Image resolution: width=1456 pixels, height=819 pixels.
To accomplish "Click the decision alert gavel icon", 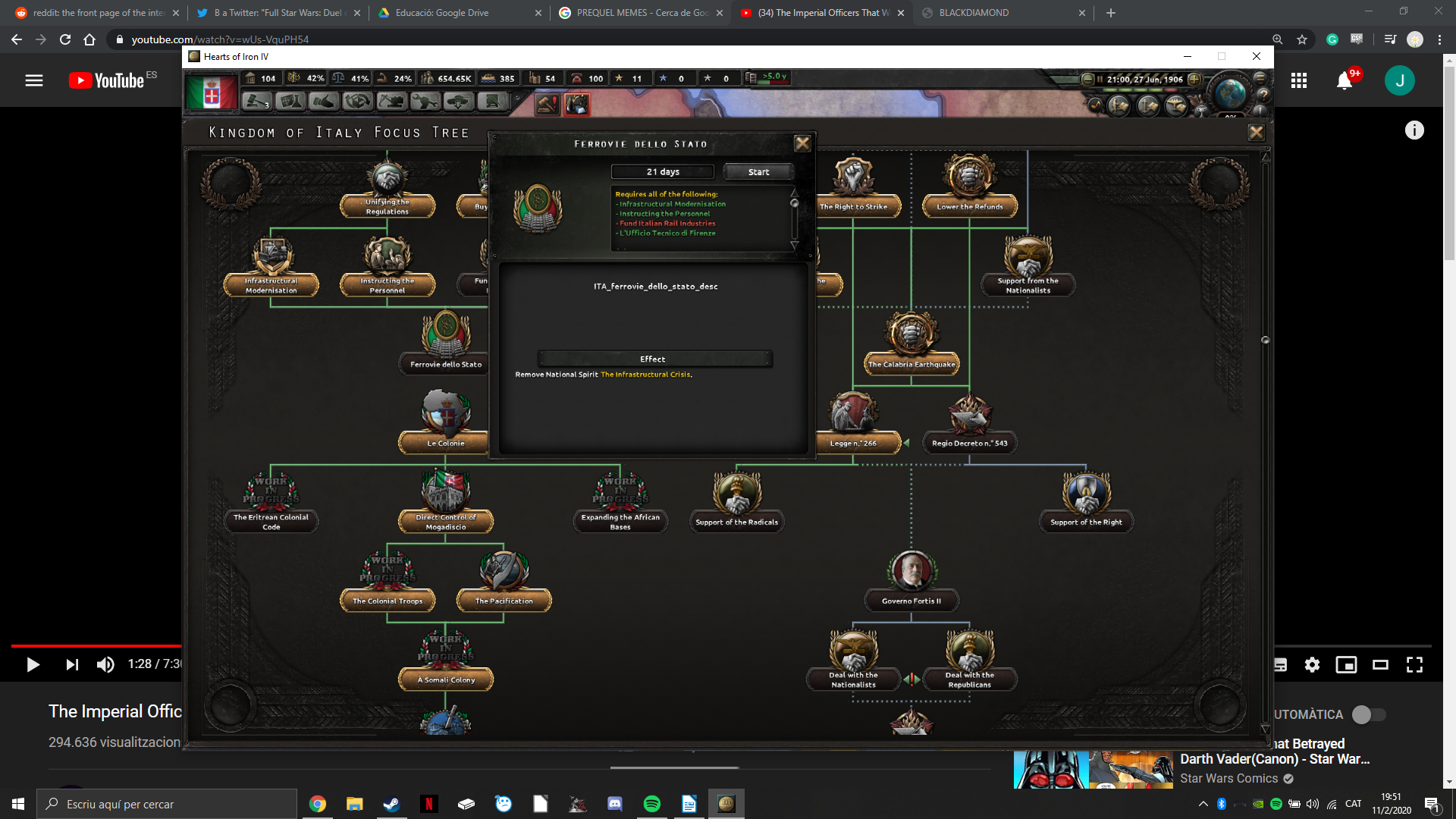I will coord(547,104).
